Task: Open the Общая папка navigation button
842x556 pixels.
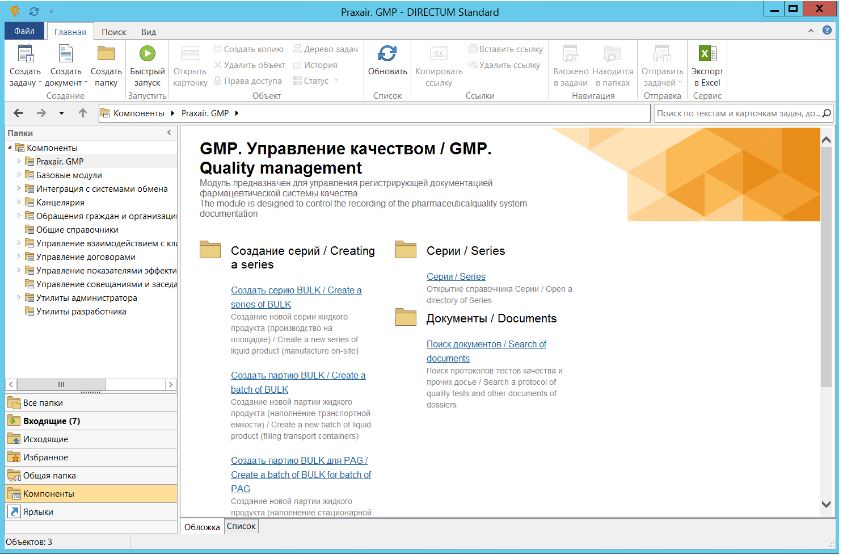Action: pyautogui.click(x=91, y=476)
